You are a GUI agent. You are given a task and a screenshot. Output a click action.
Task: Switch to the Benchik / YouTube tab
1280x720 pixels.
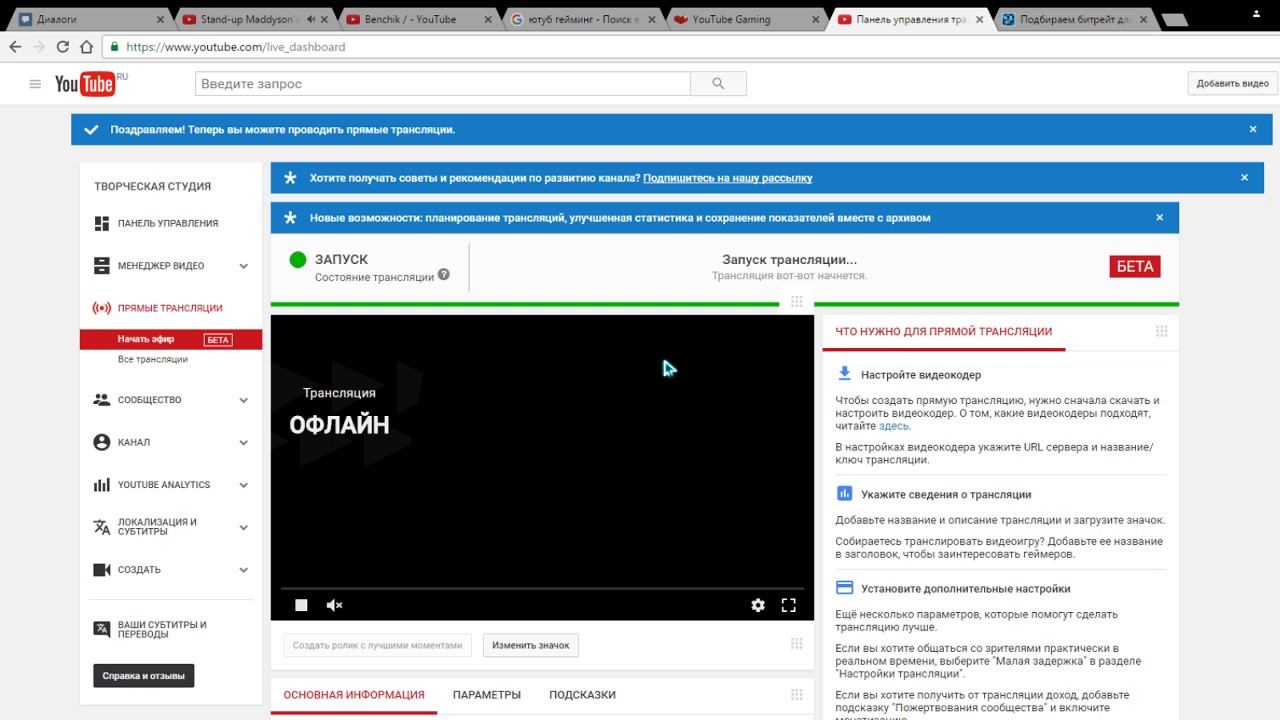[x=416, y=19]
